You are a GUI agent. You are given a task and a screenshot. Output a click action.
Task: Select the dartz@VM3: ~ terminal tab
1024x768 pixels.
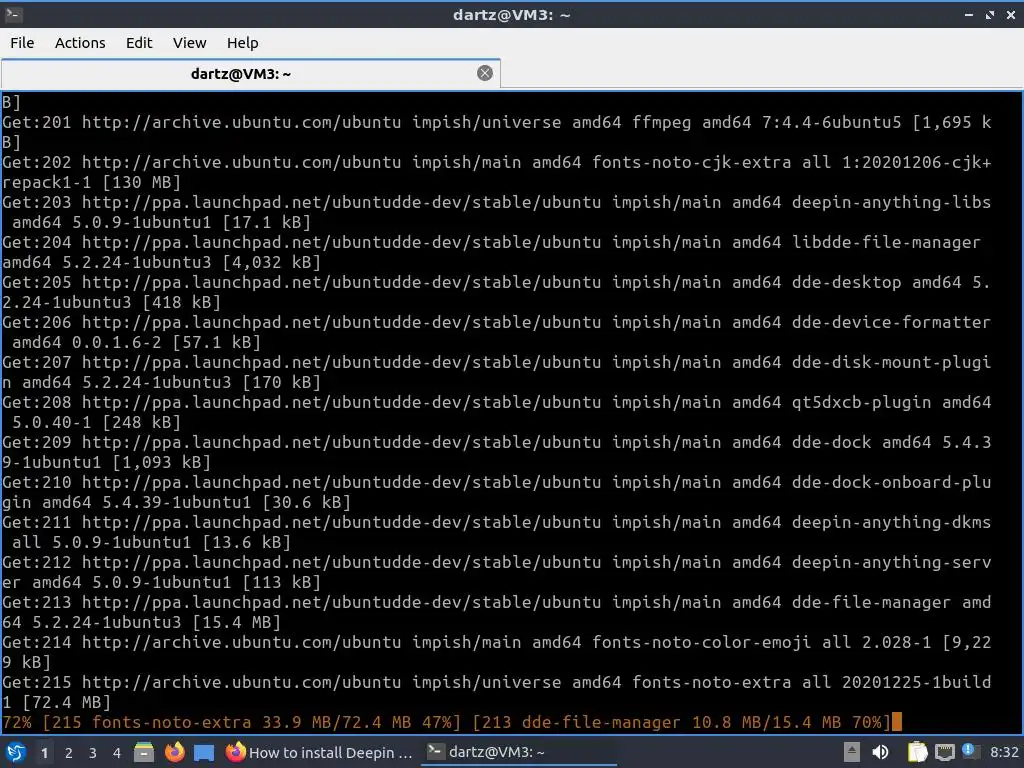(x=251, y=73)
